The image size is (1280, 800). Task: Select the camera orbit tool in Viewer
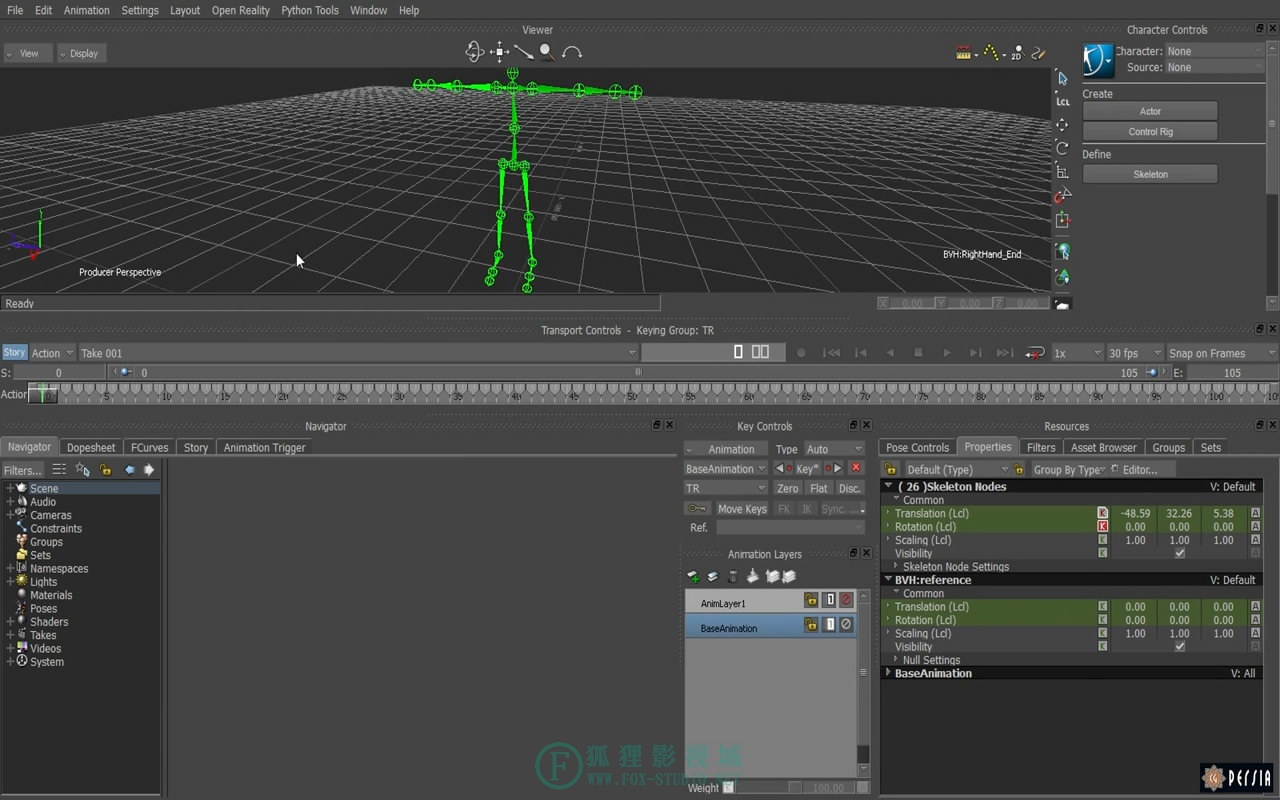coord(475,52)
